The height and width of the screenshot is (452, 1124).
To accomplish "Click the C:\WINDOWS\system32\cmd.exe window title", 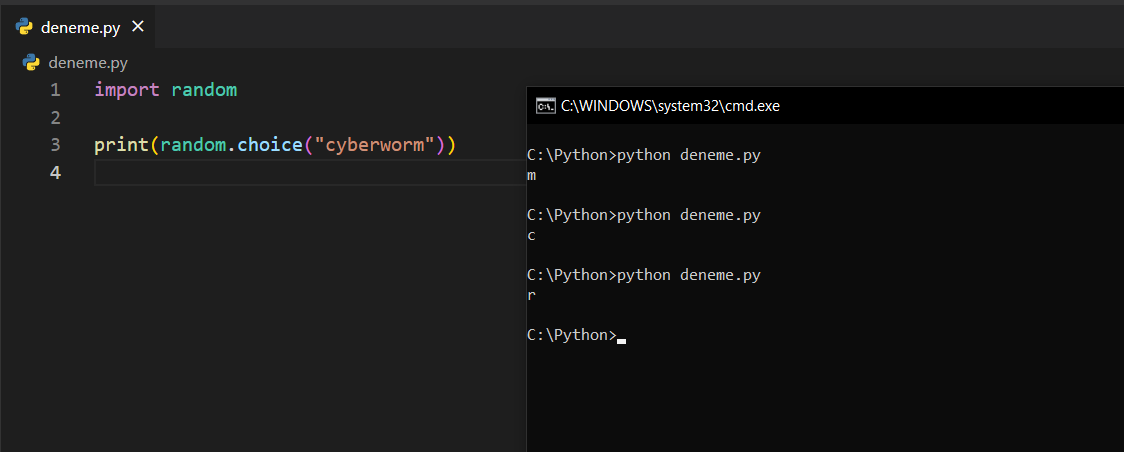I will tap(670, 106).
